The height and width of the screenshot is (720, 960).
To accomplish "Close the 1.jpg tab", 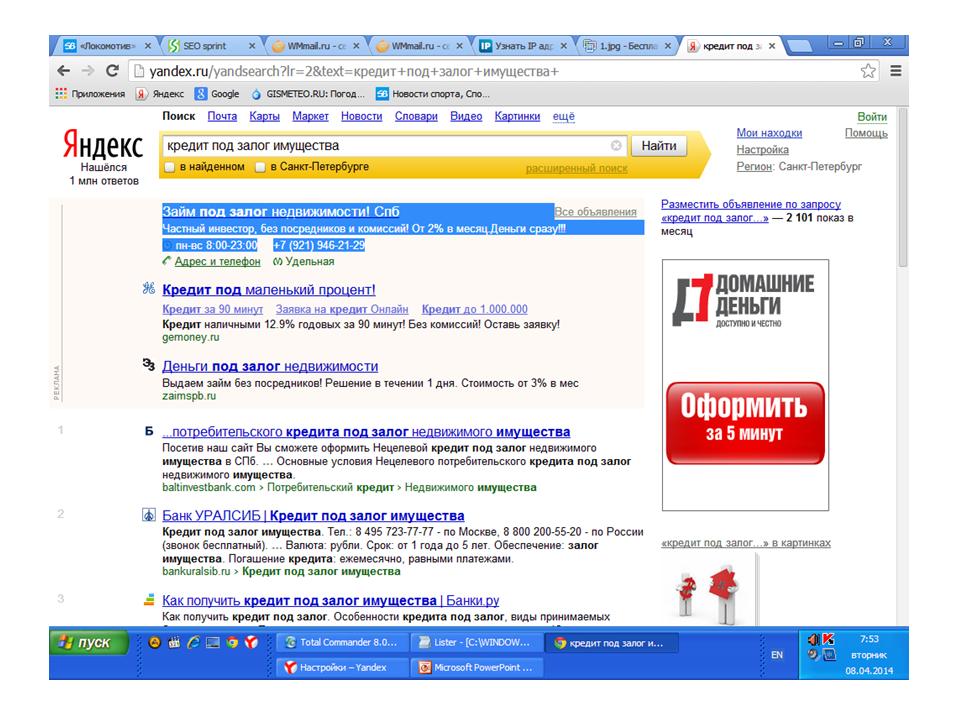I will click(x=667, y=46).
